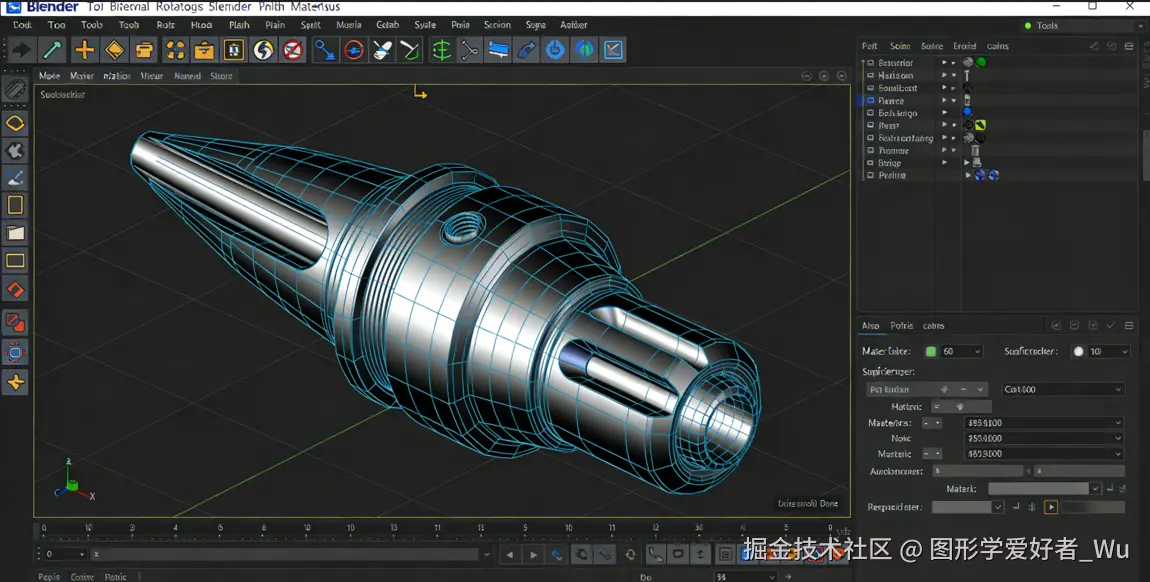
Task: Toggle the box checkbox beside Bolskrigo row
Action: 871,113
